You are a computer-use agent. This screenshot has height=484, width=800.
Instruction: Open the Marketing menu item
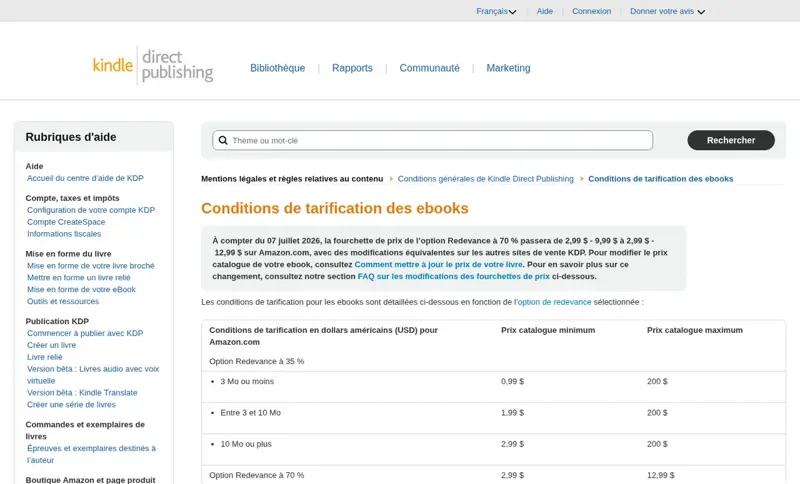click(x=508, y=68)
